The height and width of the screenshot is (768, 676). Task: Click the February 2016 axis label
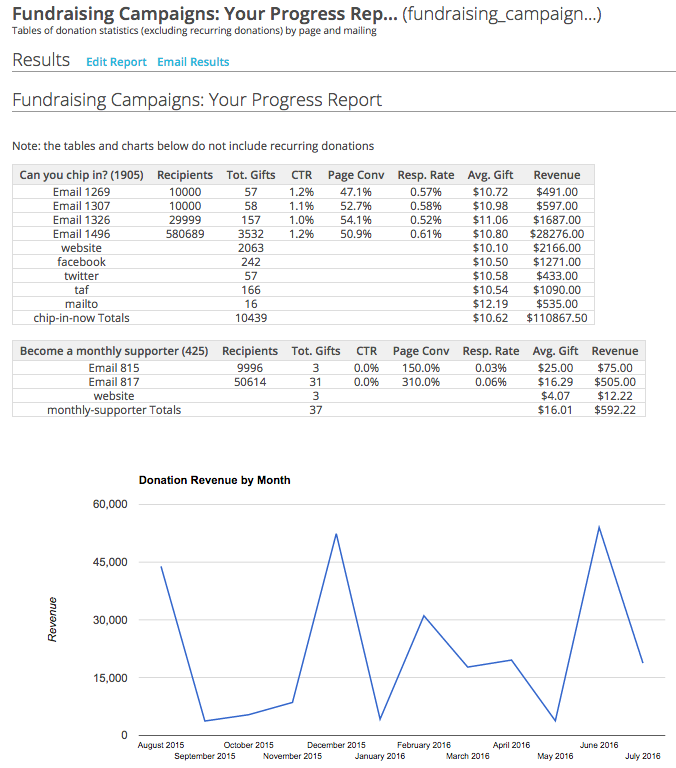pos(424,745)
